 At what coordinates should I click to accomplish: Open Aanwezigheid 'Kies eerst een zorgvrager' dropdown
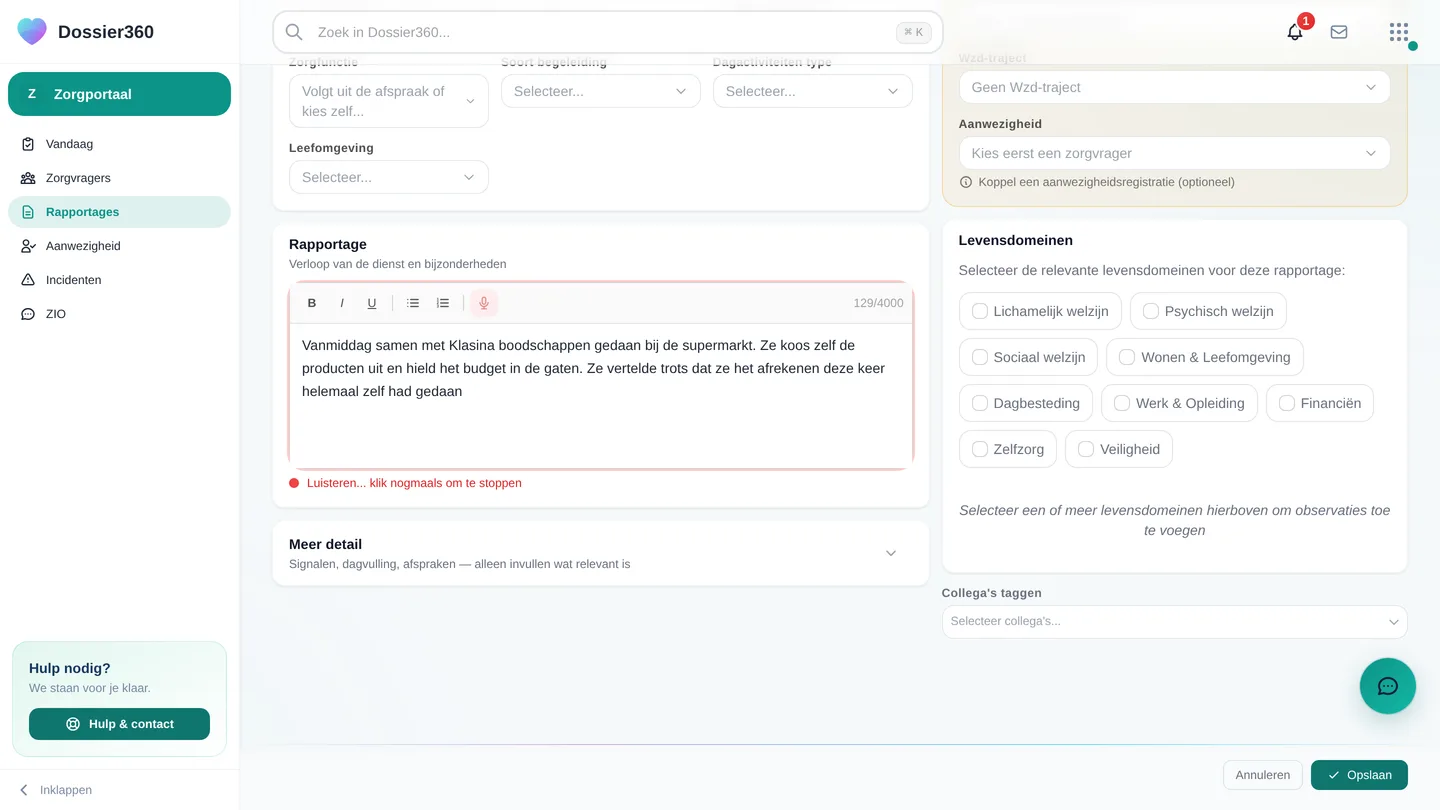pyautogui.click(x=1175, y=153)
